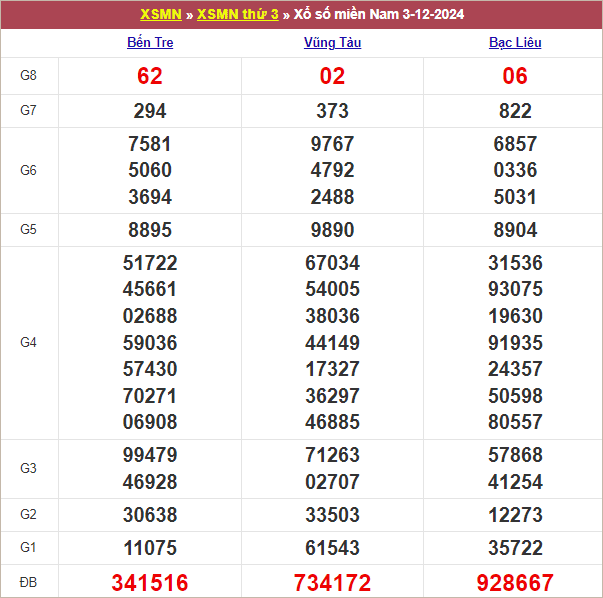Select the G7 row label

pos(28,110)
